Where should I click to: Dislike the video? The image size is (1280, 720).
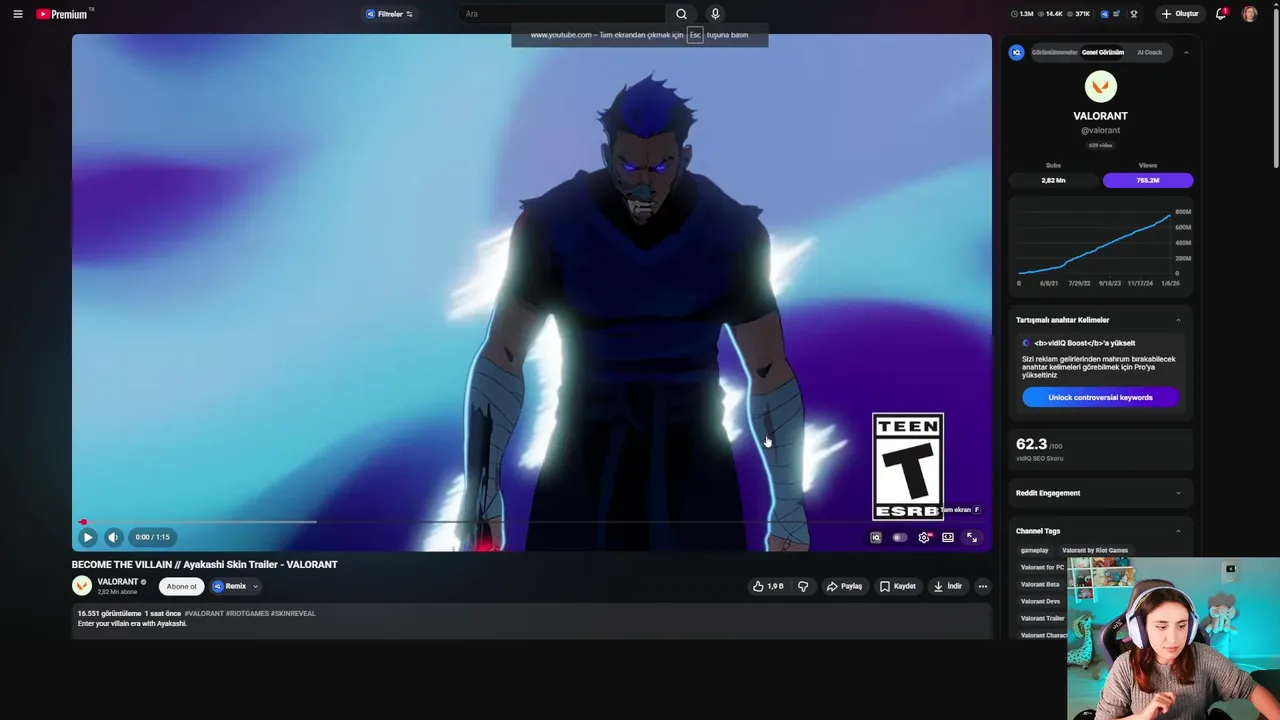coord(803,586)
